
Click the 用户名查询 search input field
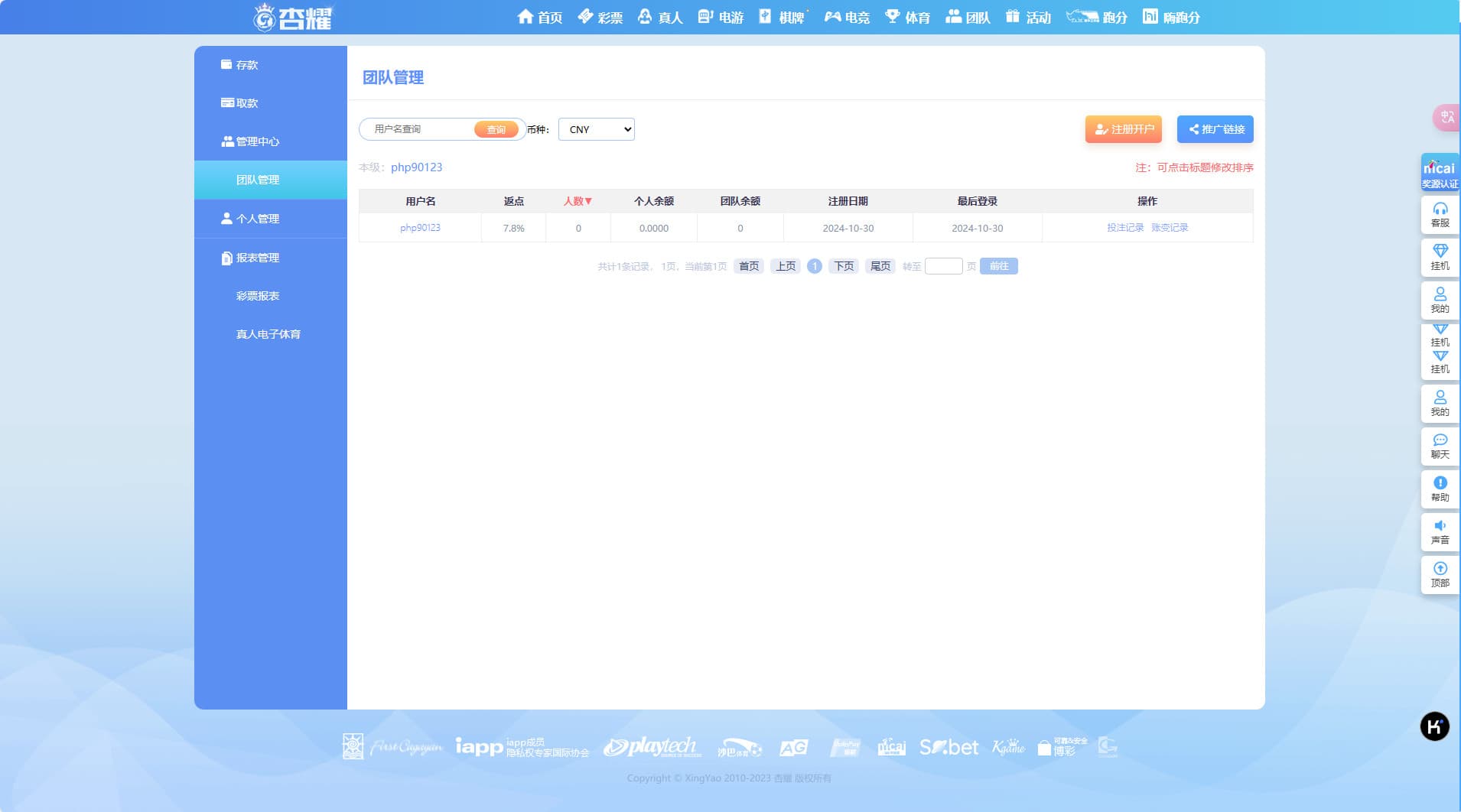(419, 129)
